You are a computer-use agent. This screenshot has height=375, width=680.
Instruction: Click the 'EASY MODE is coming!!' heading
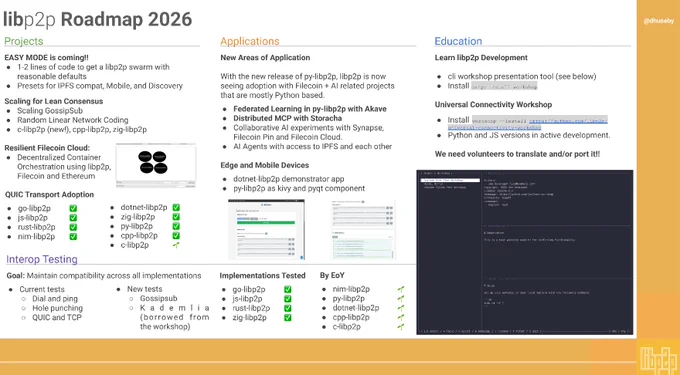(x=46, y=58)
